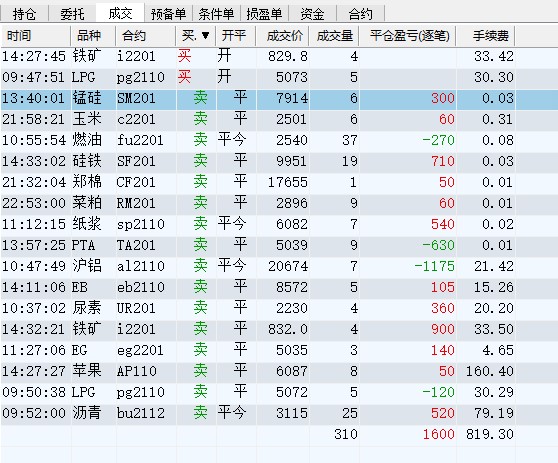Click the price 829.8 cell
The width and height of the screenshot is (558, 463).
pos(288,56)
